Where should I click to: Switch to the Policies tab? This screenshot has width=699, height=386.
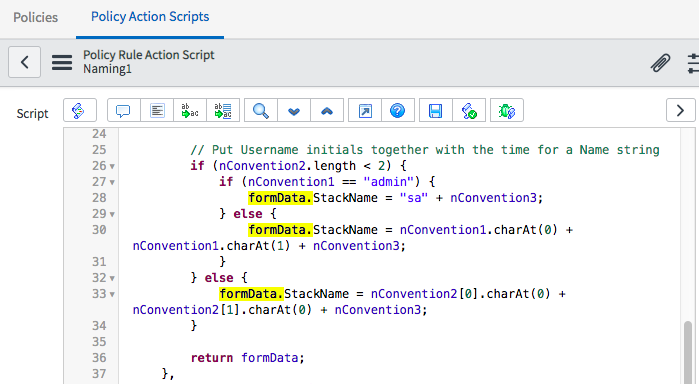(36, 17)
